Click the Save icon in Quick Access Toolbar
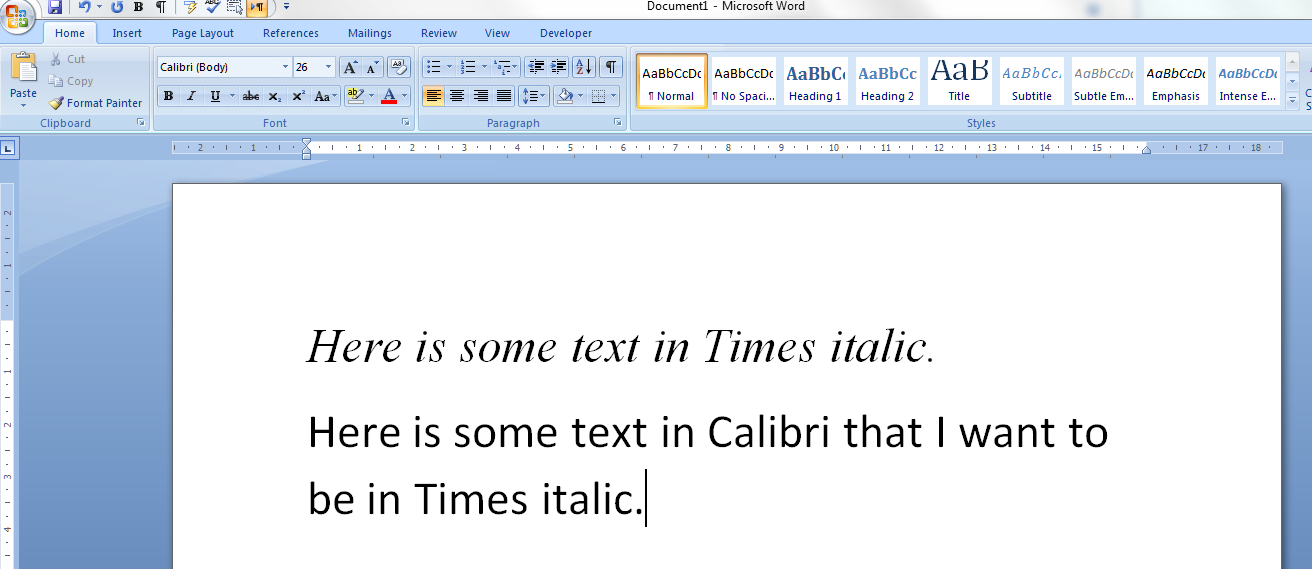This screenshot has height=569, width=1312. (55, 7)
